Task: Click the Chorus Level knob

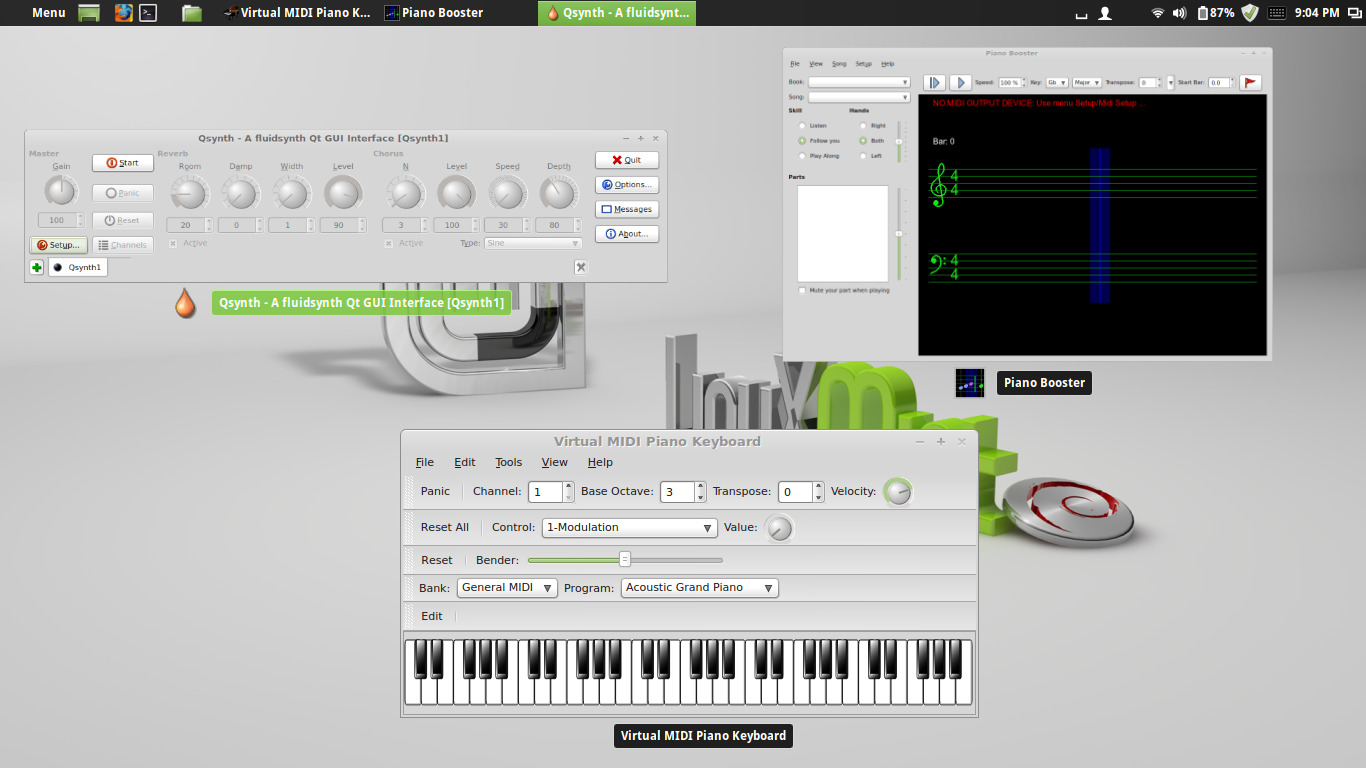Action: tap(456, 192)
